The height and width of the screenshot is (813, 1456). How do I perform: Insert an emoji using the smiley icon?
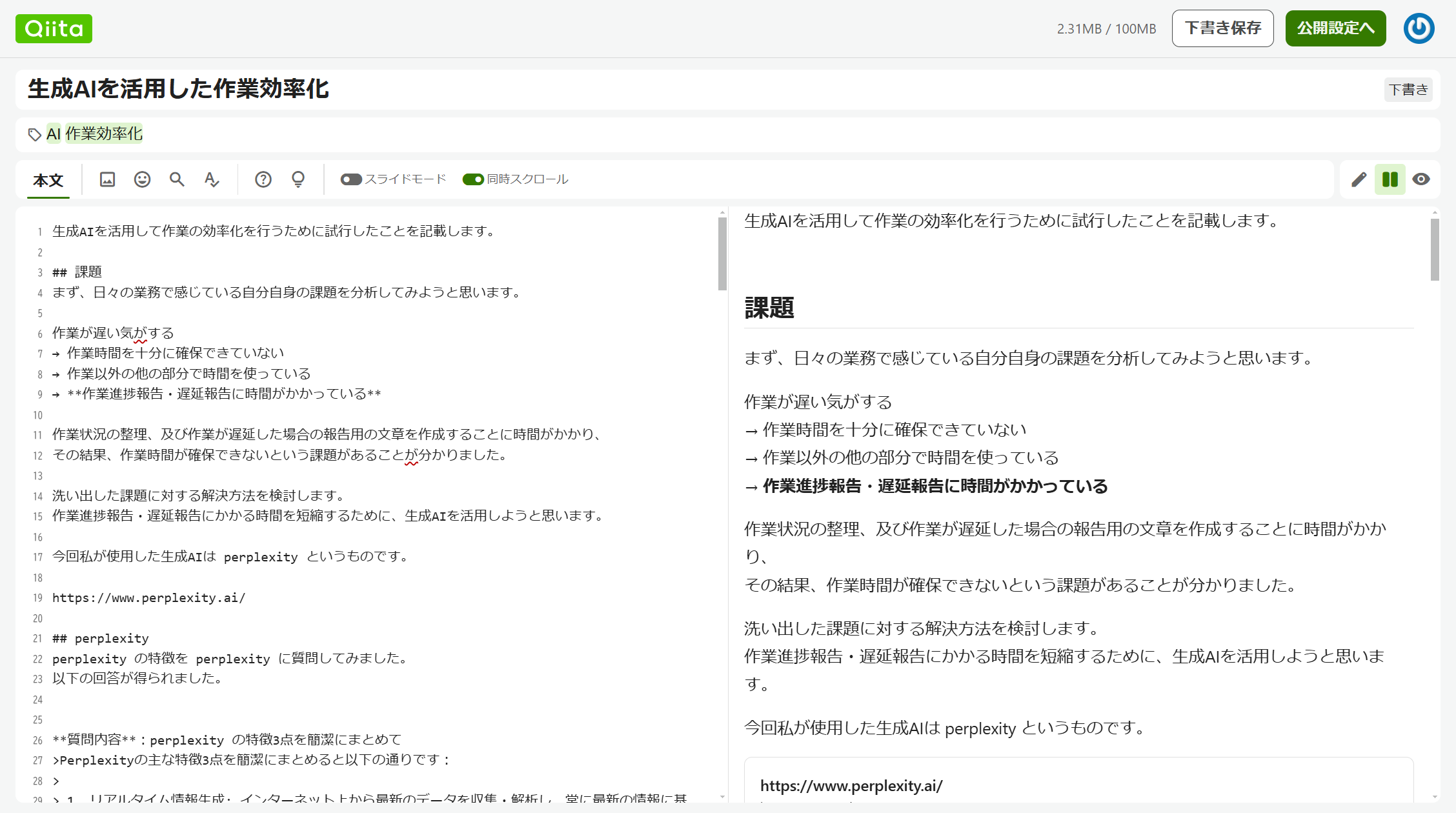click(142, 179)
